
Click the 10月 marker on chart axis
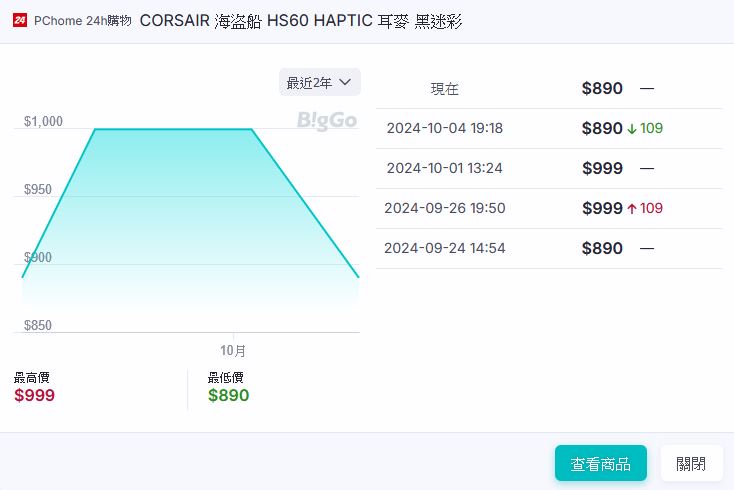pos(233,350)
